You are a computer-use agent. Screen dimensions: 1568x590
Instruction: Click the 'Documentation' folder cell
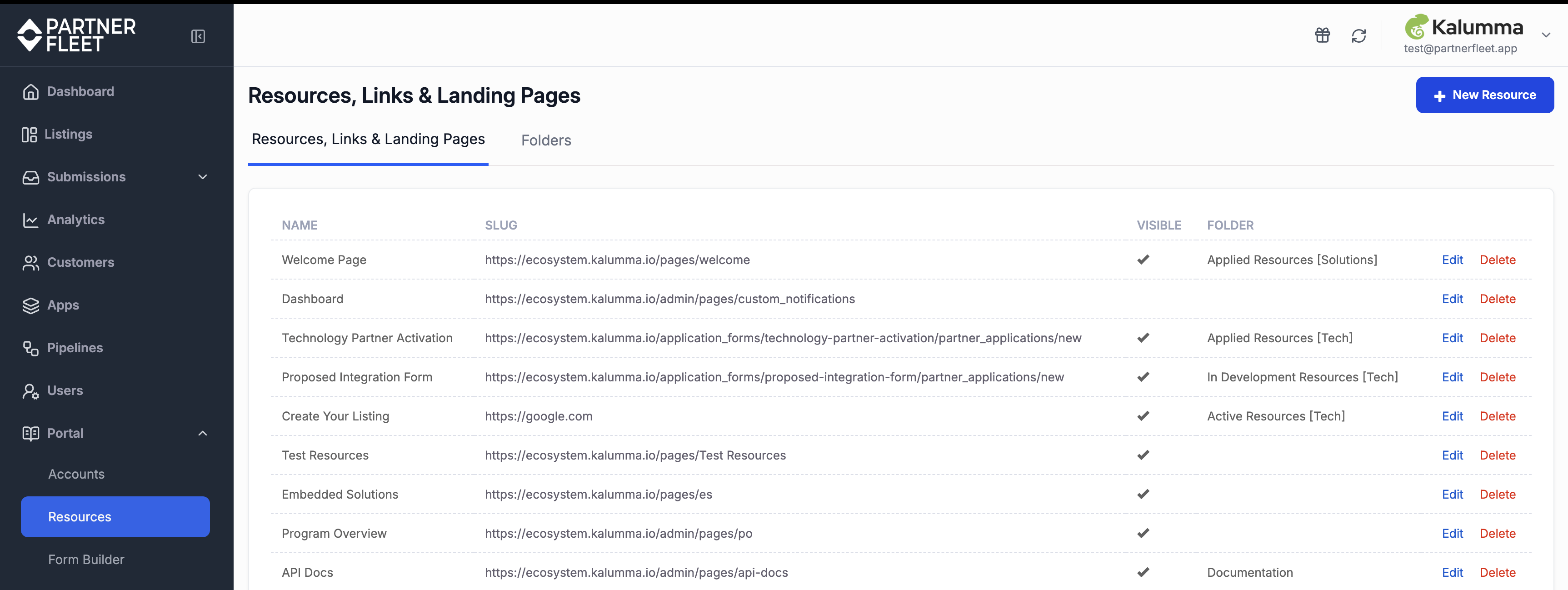(x=1250, y=572)
